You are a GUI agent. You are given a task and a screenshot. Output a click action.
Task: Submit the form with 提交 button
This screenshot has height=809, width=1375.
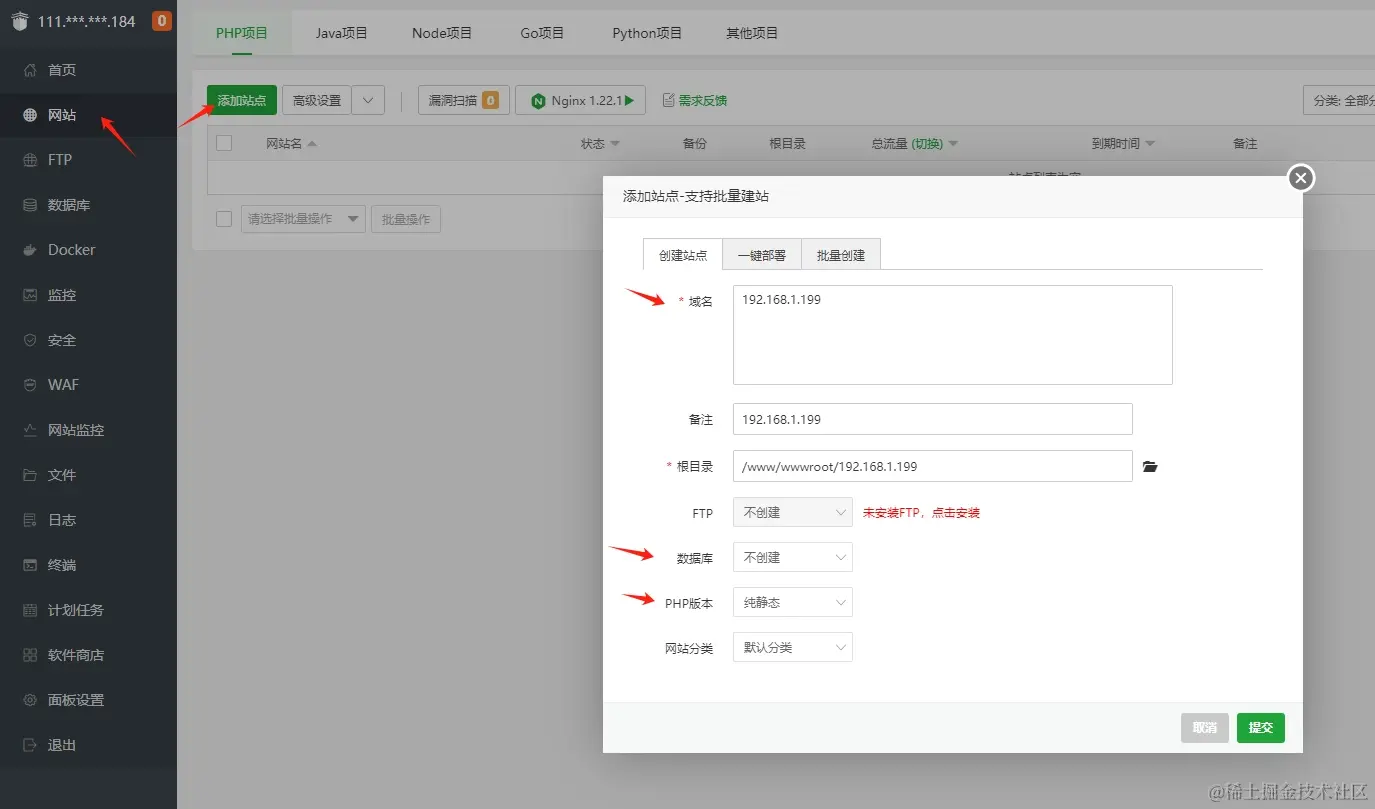click(1261, 727)
